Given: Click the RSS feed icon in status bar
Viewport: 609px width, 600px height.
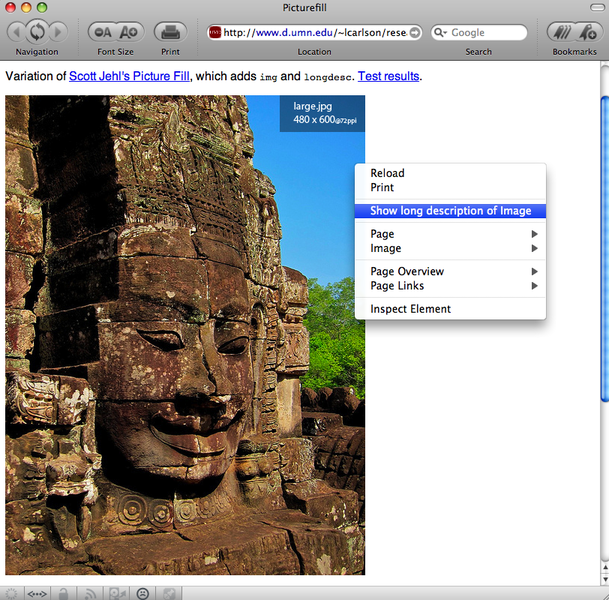Looking at the screenshot, I should 91,593.
